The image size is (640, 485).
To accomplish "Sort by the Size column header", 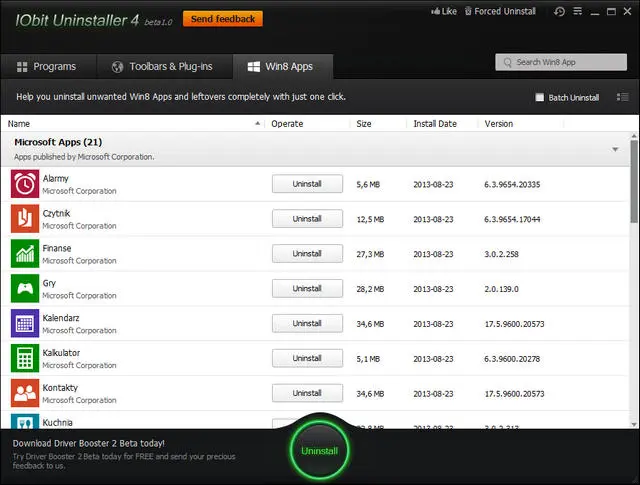I will (364, 124).
